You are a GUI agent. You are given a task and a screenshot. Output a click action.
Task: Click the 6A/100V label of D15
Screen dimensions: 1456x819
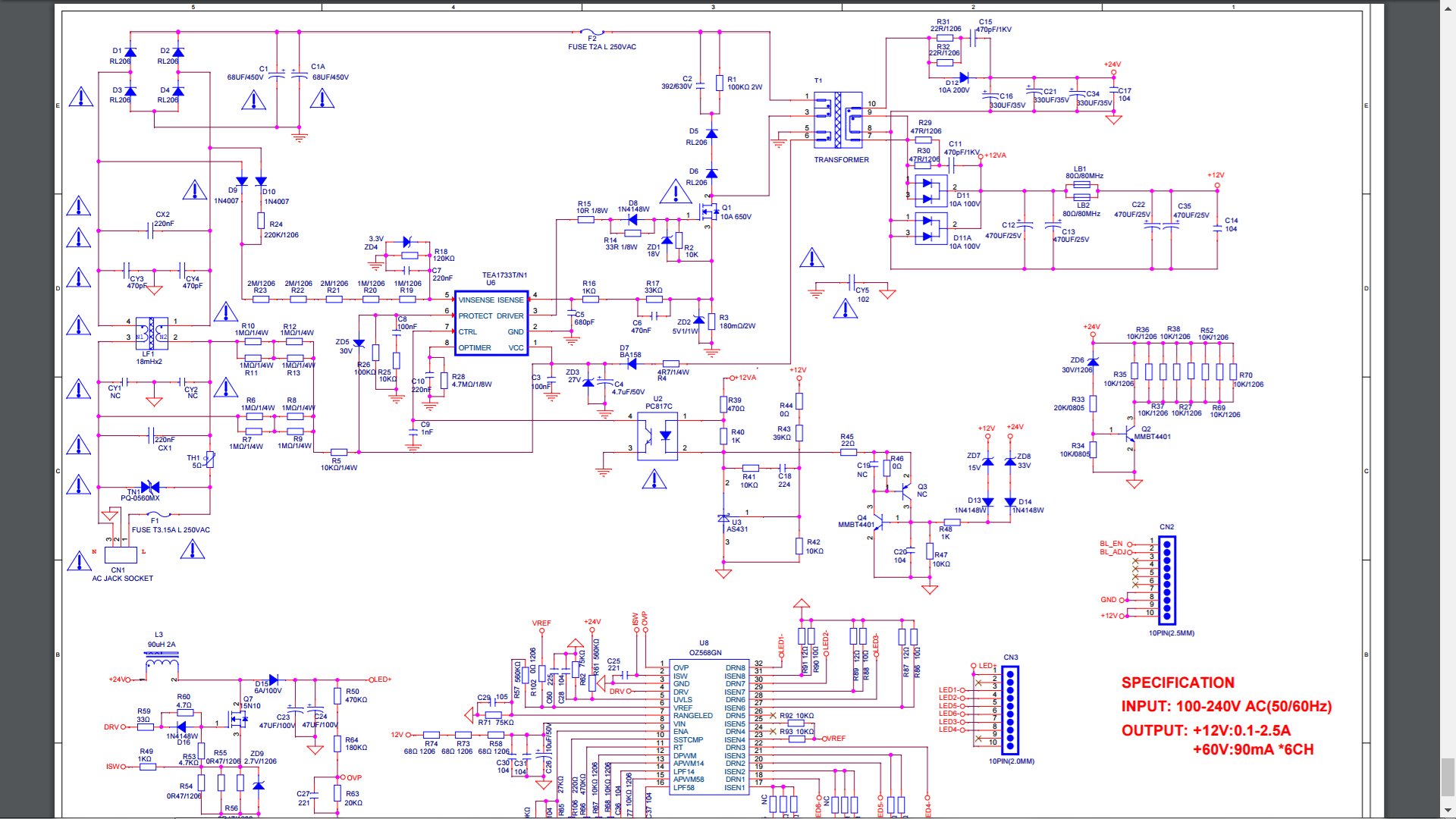pyautogui.click(x=268, y=691)
